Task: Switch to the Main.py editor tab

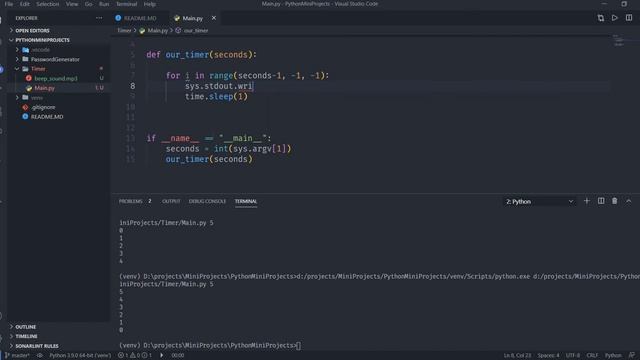Action: pyautogui.click(x=193, y=18)
